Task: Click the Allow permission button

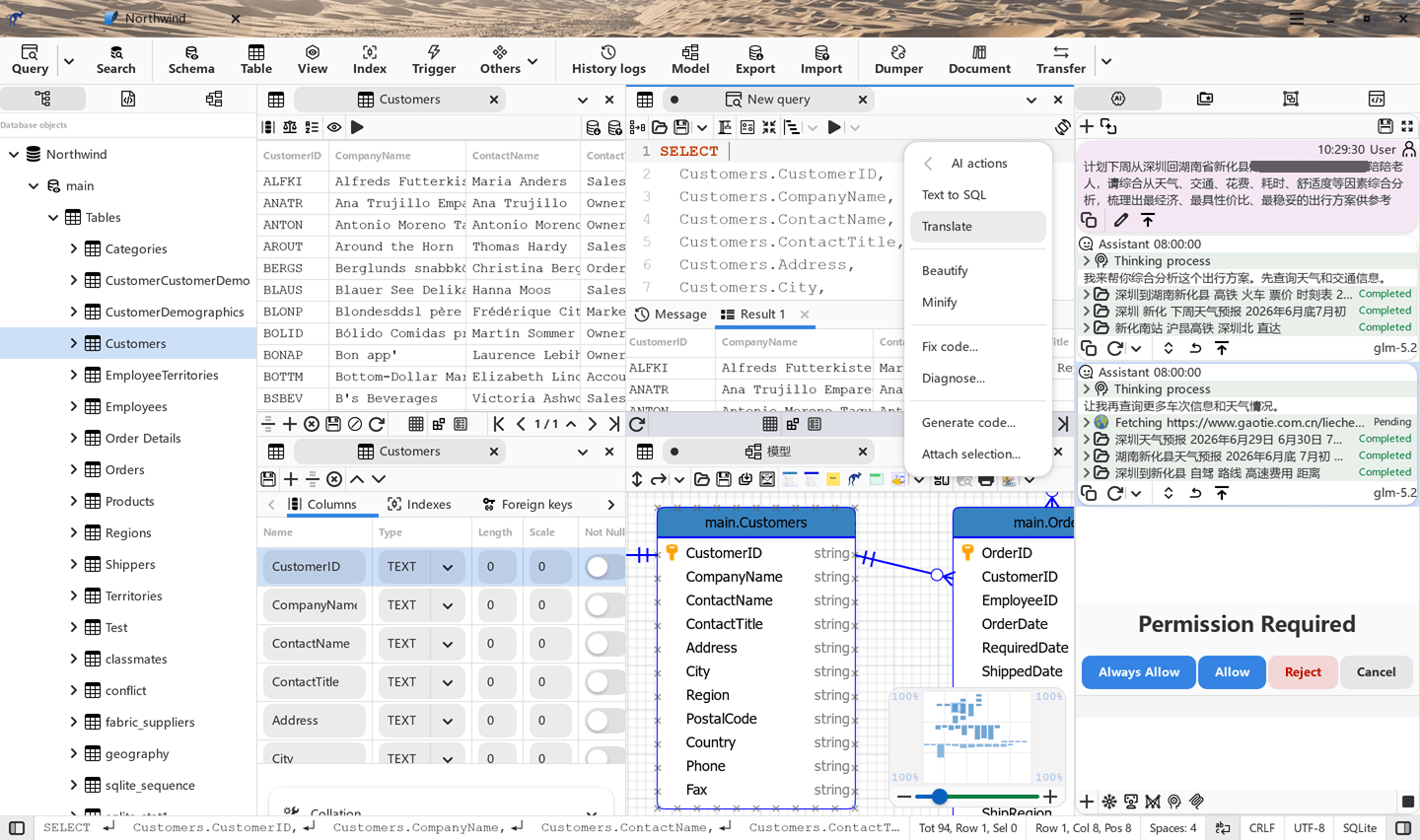Action: point(1232,672)
